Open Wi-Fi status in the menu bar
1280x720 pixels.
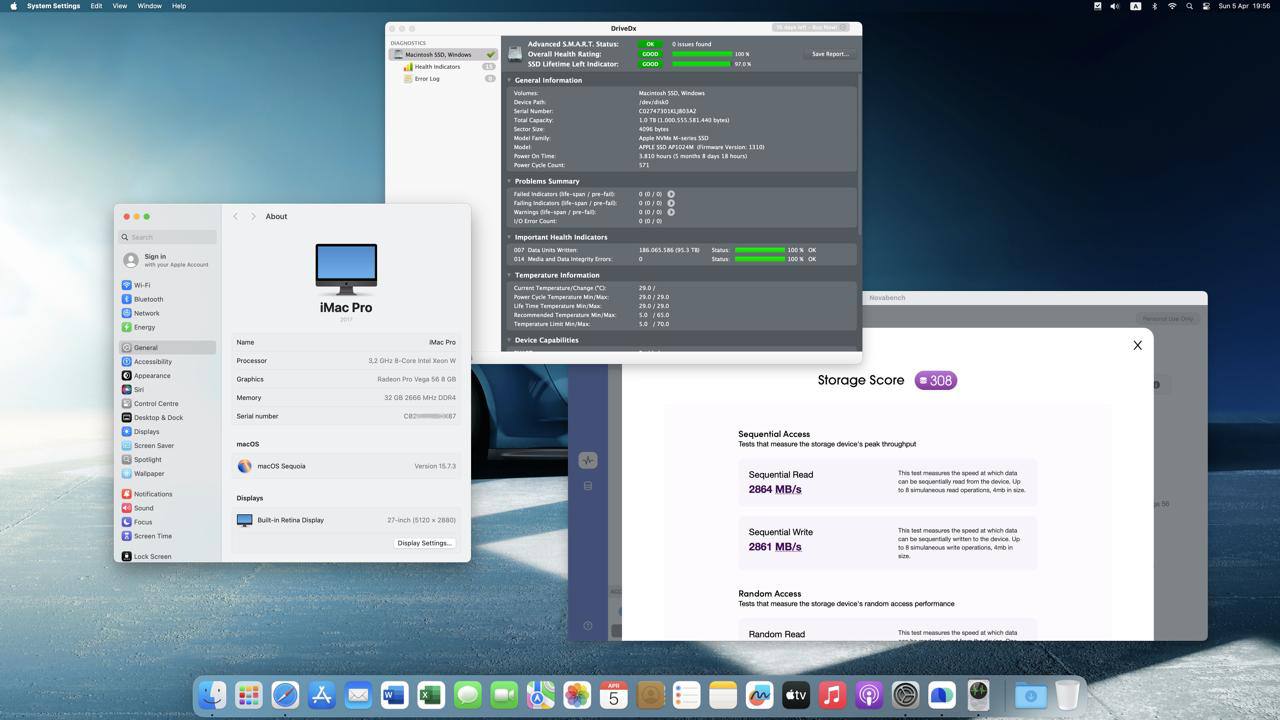(1172, 6)
